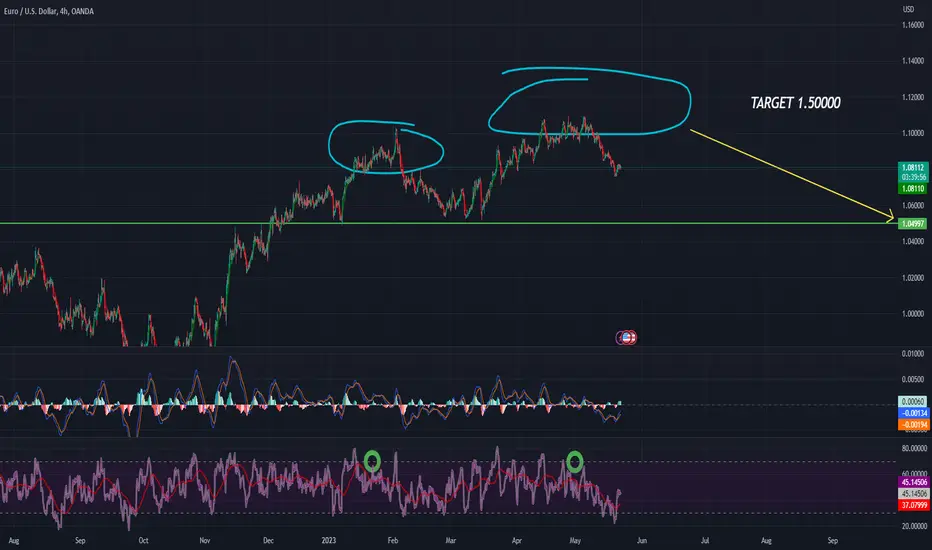
Task: Click the 0.01000 MACD axis label
Action: 913,354
